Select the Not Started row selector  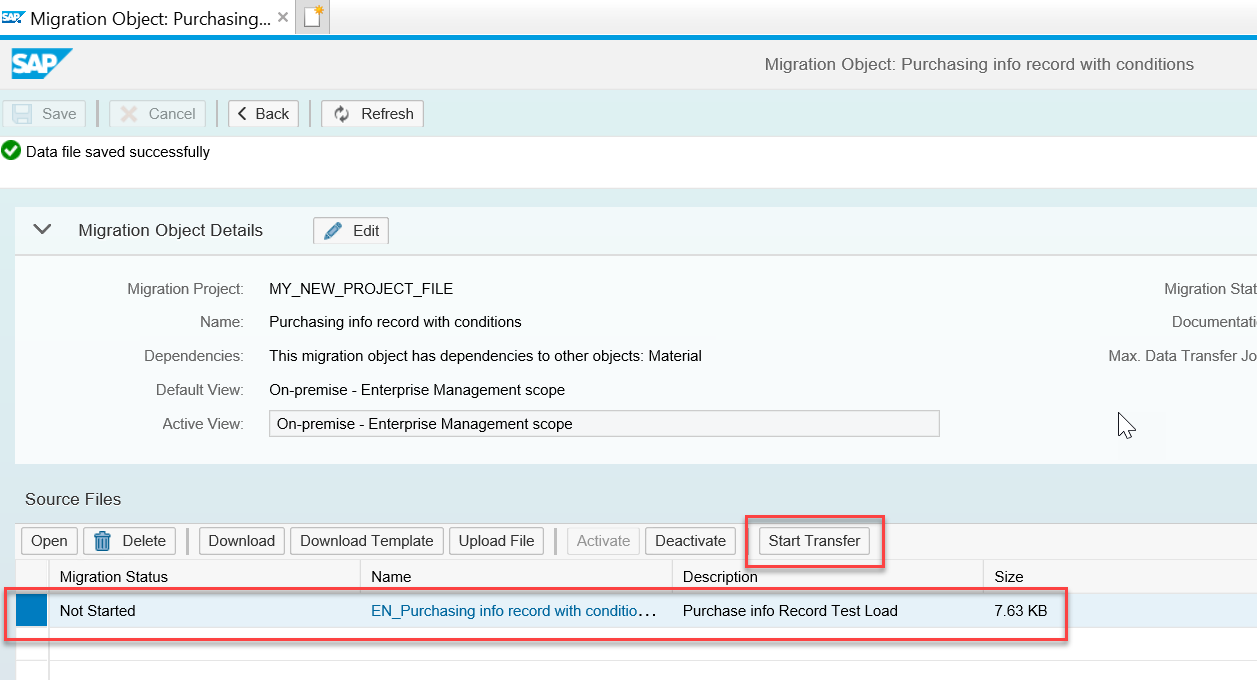tap(31, 611)
